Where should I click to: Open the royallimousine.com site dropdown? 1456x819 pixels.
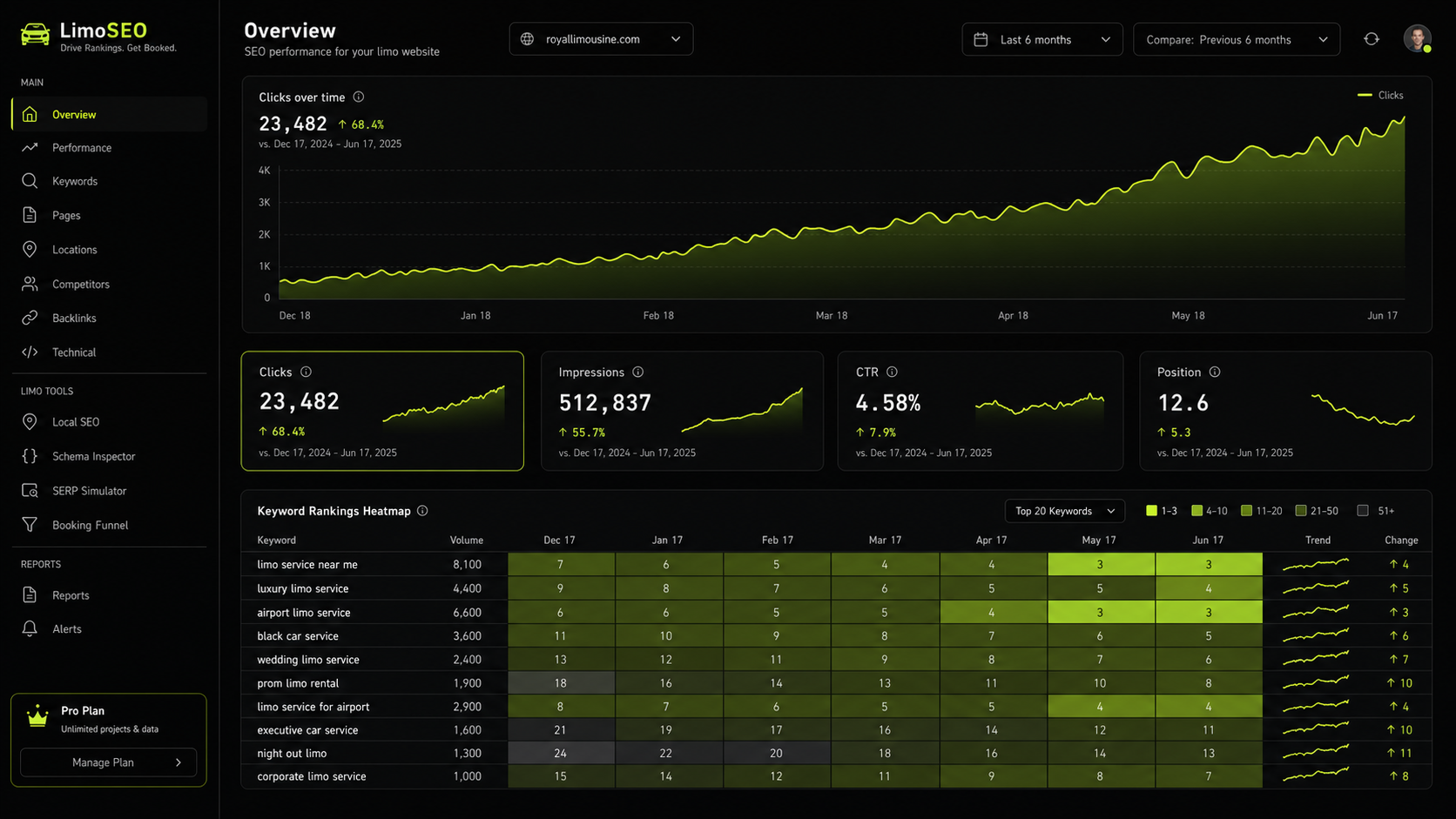click(601, 39)
